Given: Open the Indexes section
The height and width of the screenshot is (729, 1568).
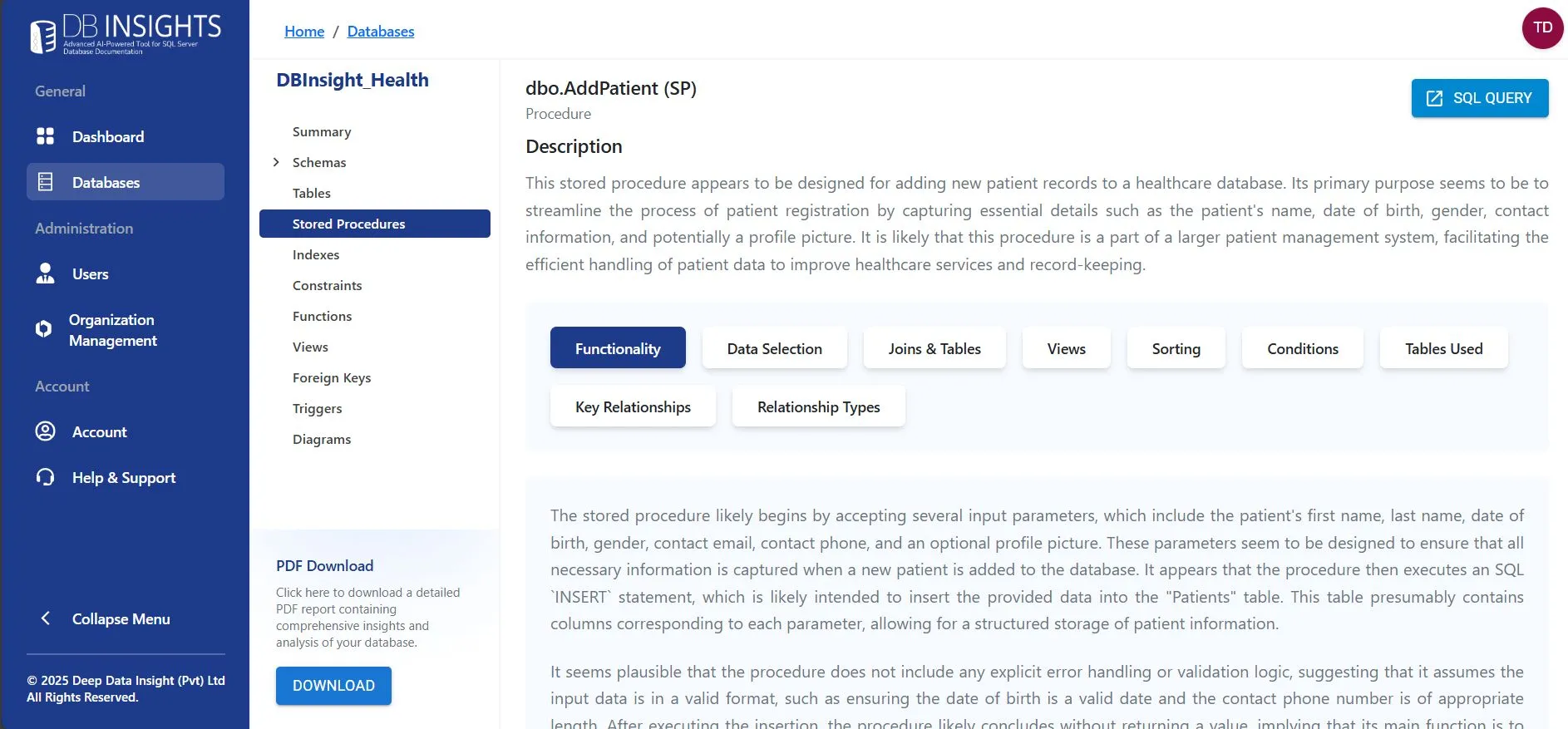Looking at the screenshot, I should click(x=316, y=254).
